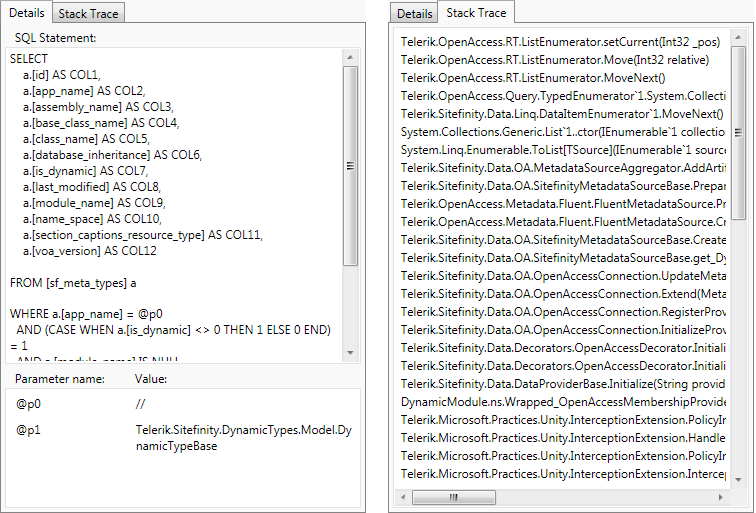The height and width of the screenshot is (513, 756).
Task: Click the Value column header
Action: 151,379
